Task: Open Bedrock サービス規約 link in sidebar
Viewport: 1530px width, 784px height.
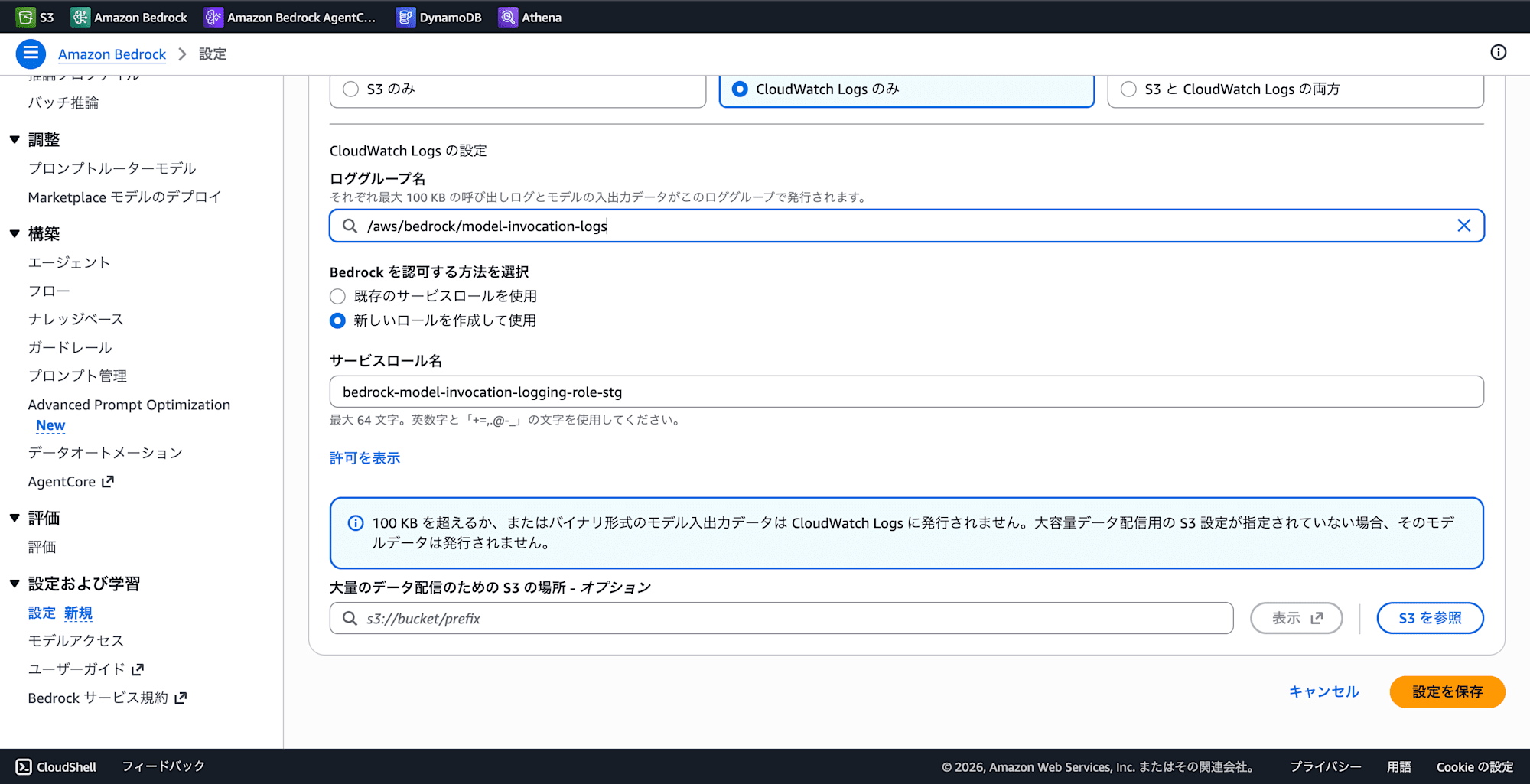Action: (98, 698)
